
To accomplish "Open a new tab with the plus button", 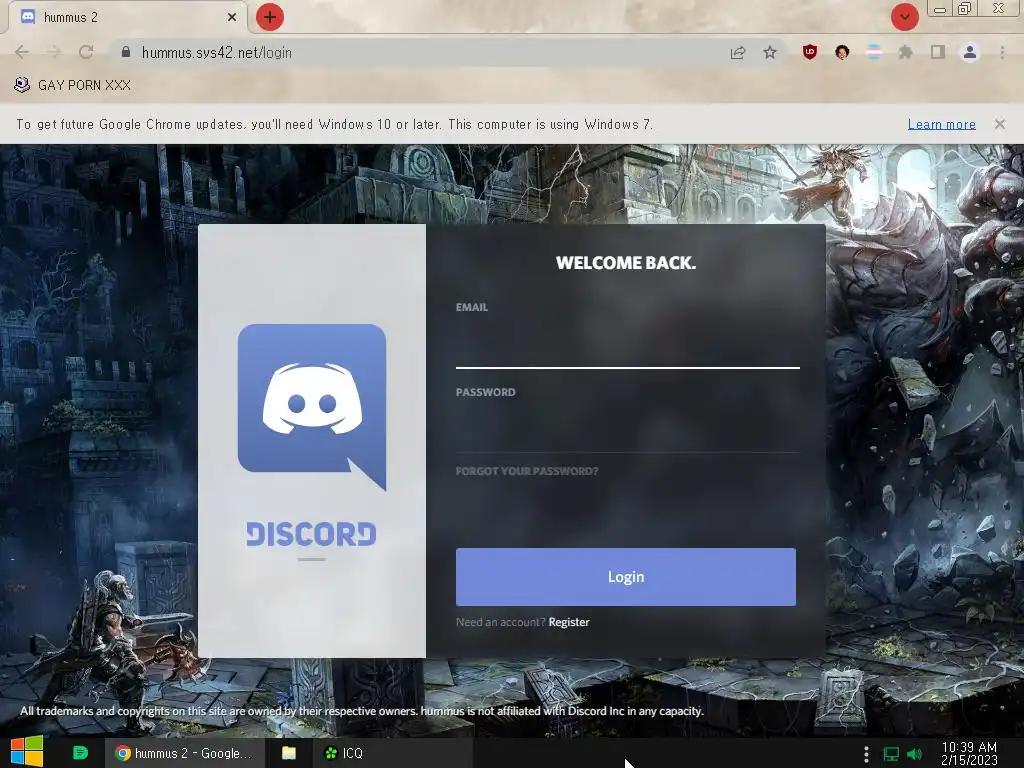I will (270, 18).
